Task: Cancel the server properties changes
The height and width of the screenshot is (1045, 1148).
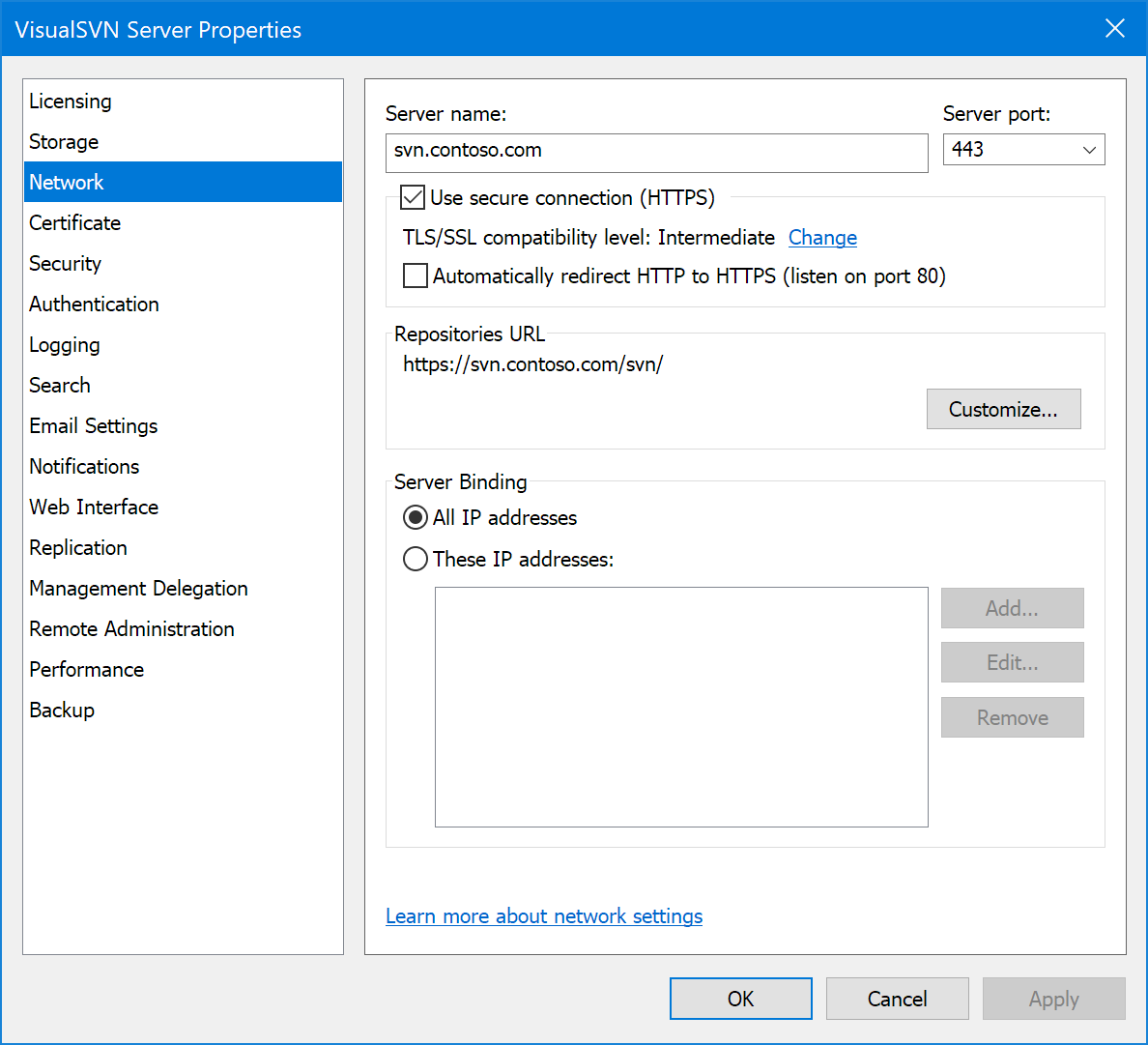Action: 897,999
